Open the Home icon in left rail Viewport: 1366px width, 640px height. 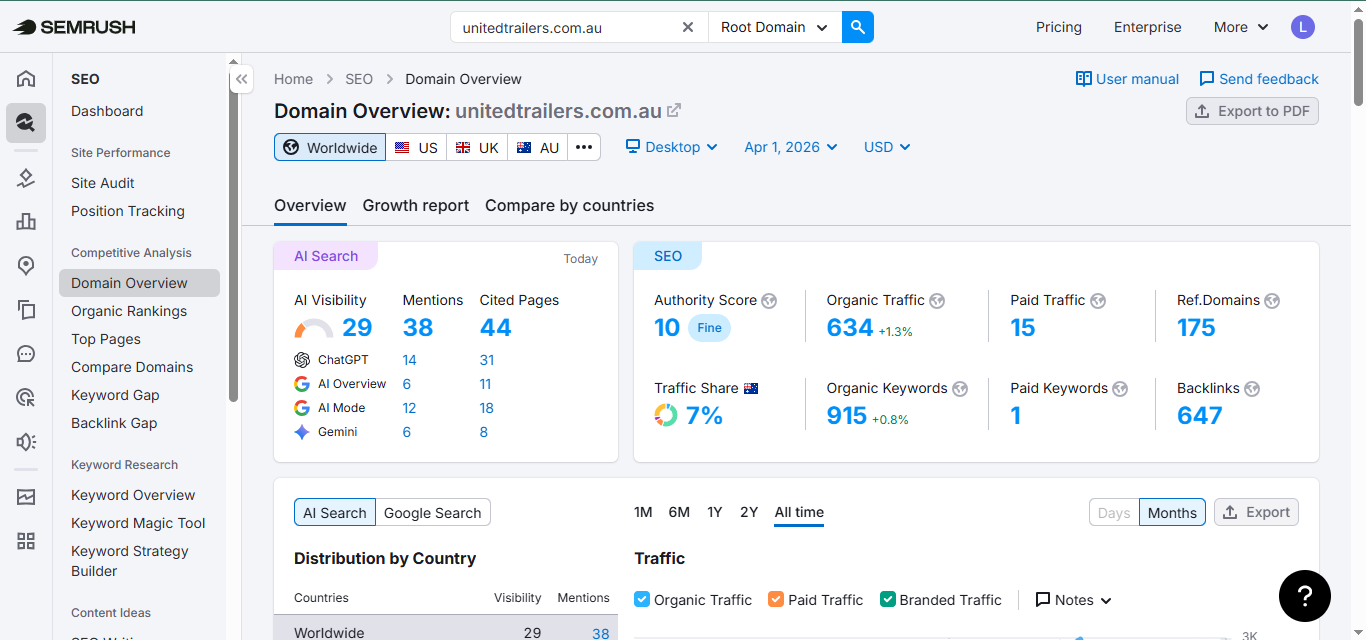point(26,79)
